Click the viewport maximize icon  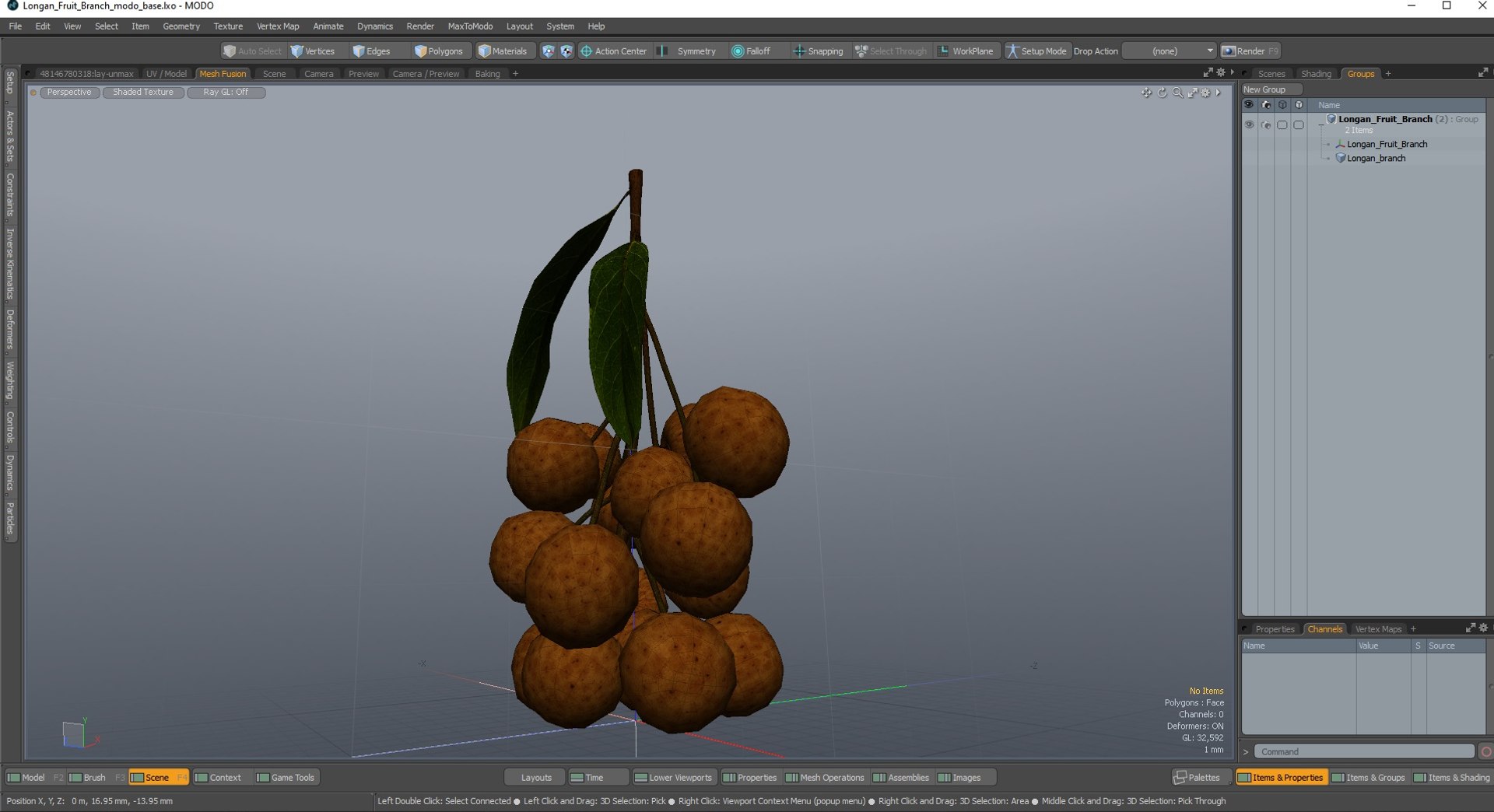(x=1192, y=93)
